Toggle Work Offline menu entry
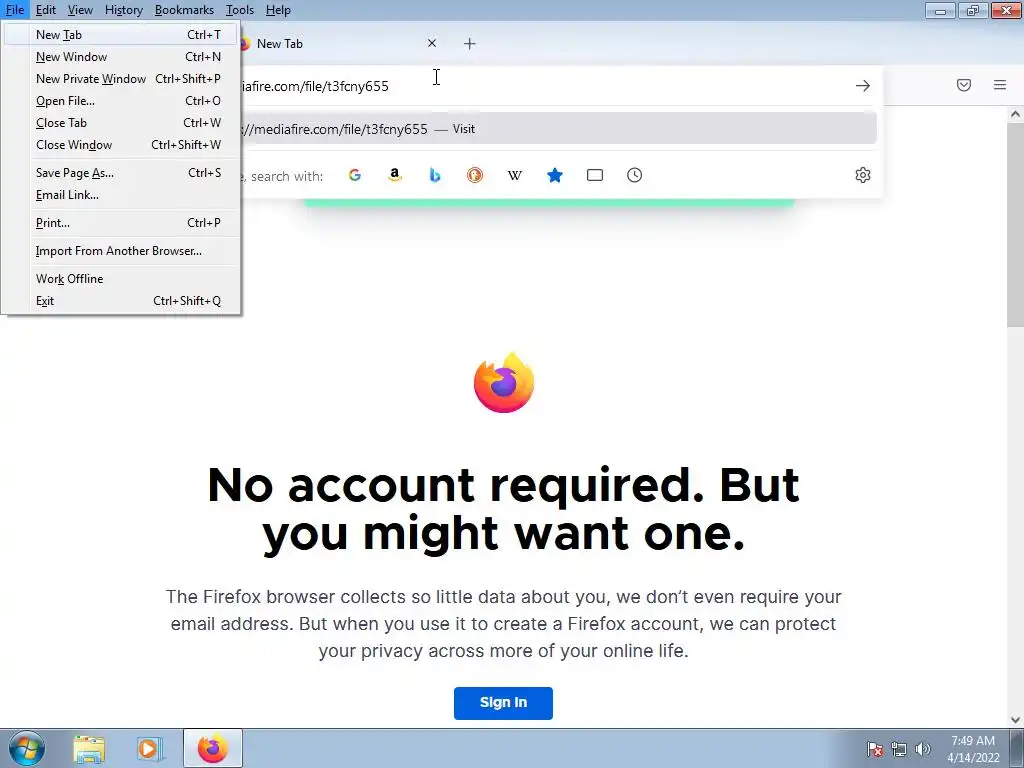The image size is (1024, 768). tap(121, 279)
